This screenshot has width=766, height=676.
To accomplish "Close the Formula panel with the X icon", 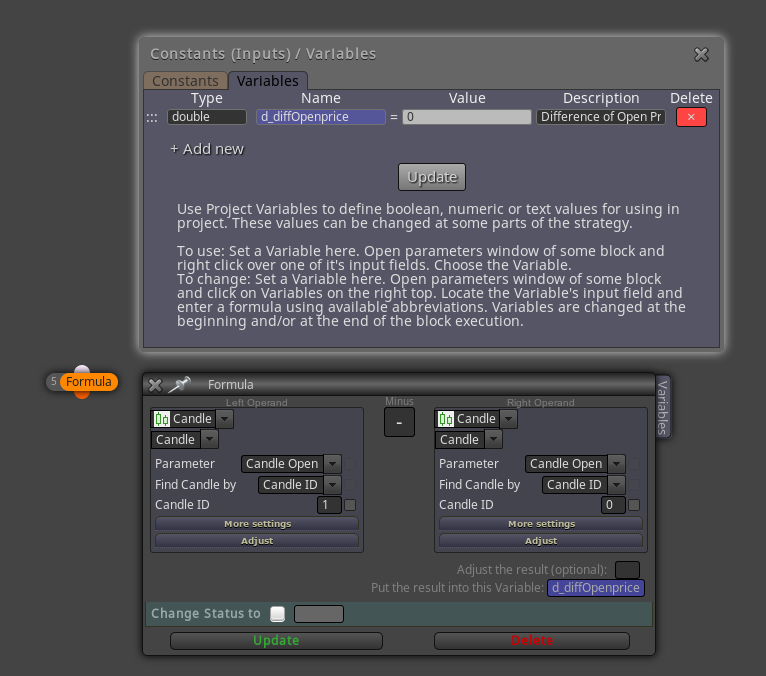I will 155,385.
